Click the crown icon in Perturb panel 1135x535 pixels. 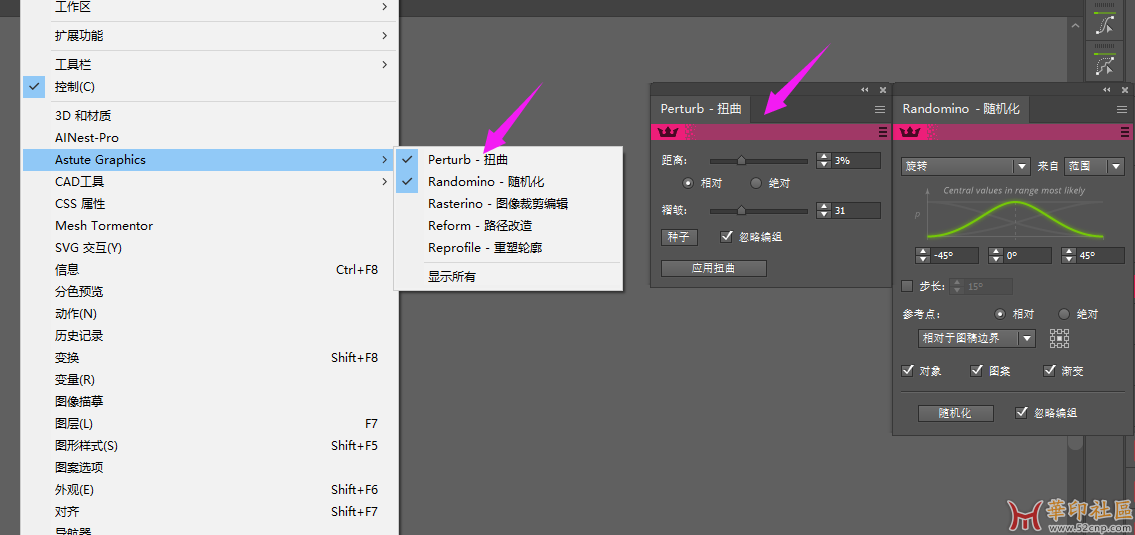pos(668,132)
